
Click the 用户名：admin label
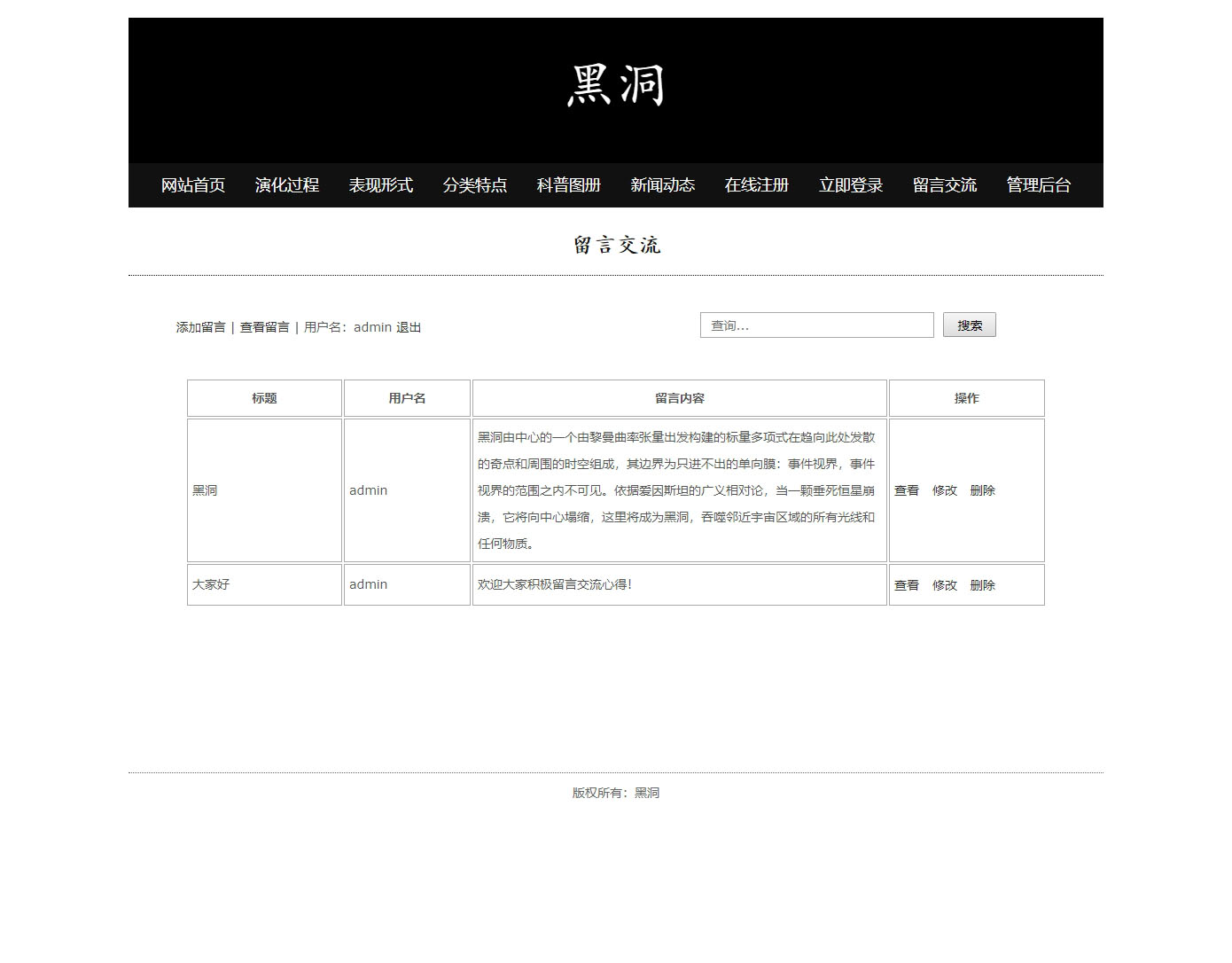(347, 327)
